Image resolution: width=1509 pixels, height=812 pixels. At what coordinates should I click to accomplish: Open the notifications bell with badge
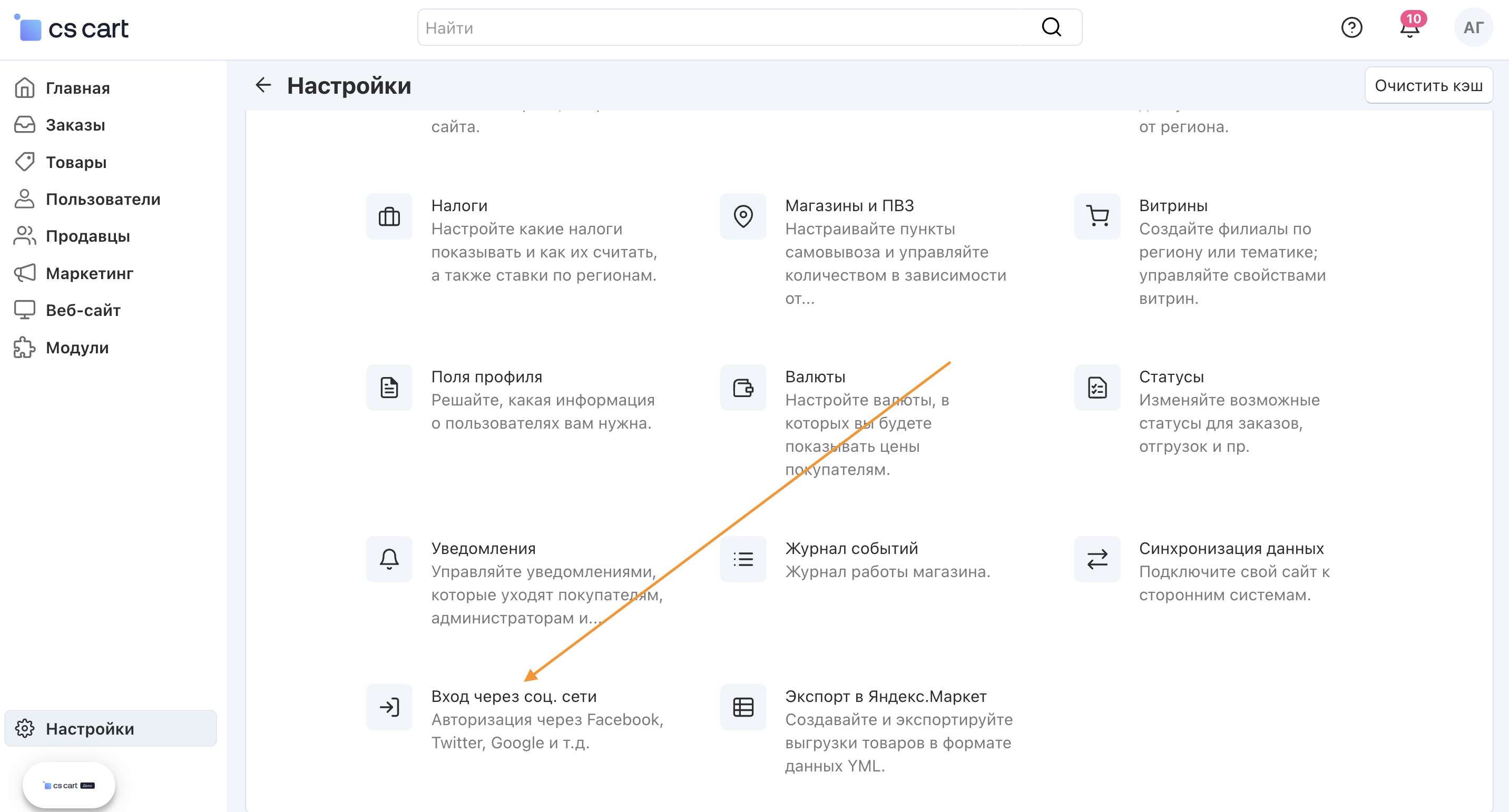point(1410,27)
